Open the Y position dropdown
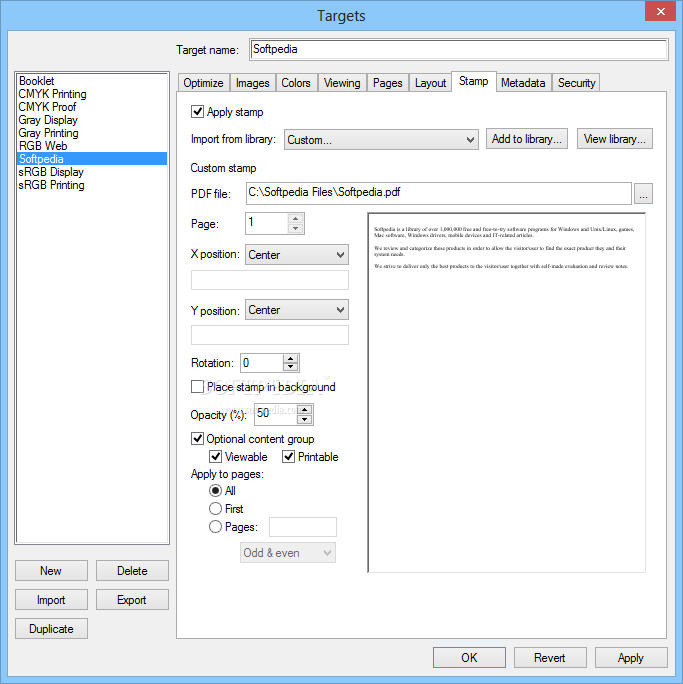Screen dimensions: 683x684 click(297, 310)
